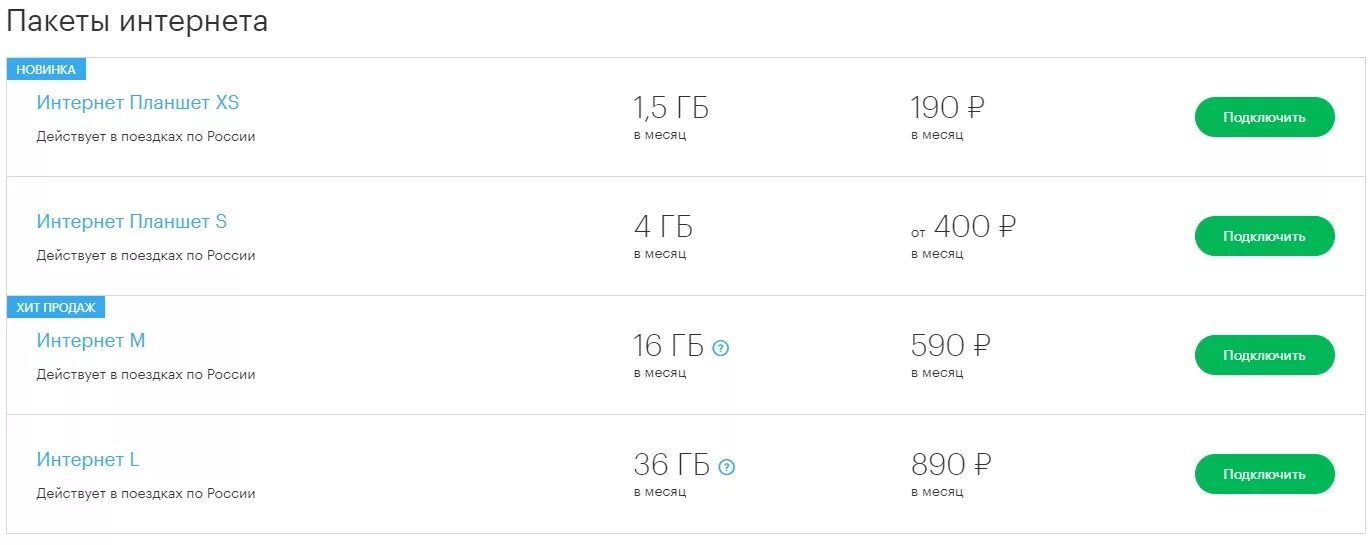Click Подключить for Интернет M
This screenshot has width=1372, height=545.
1264,355
